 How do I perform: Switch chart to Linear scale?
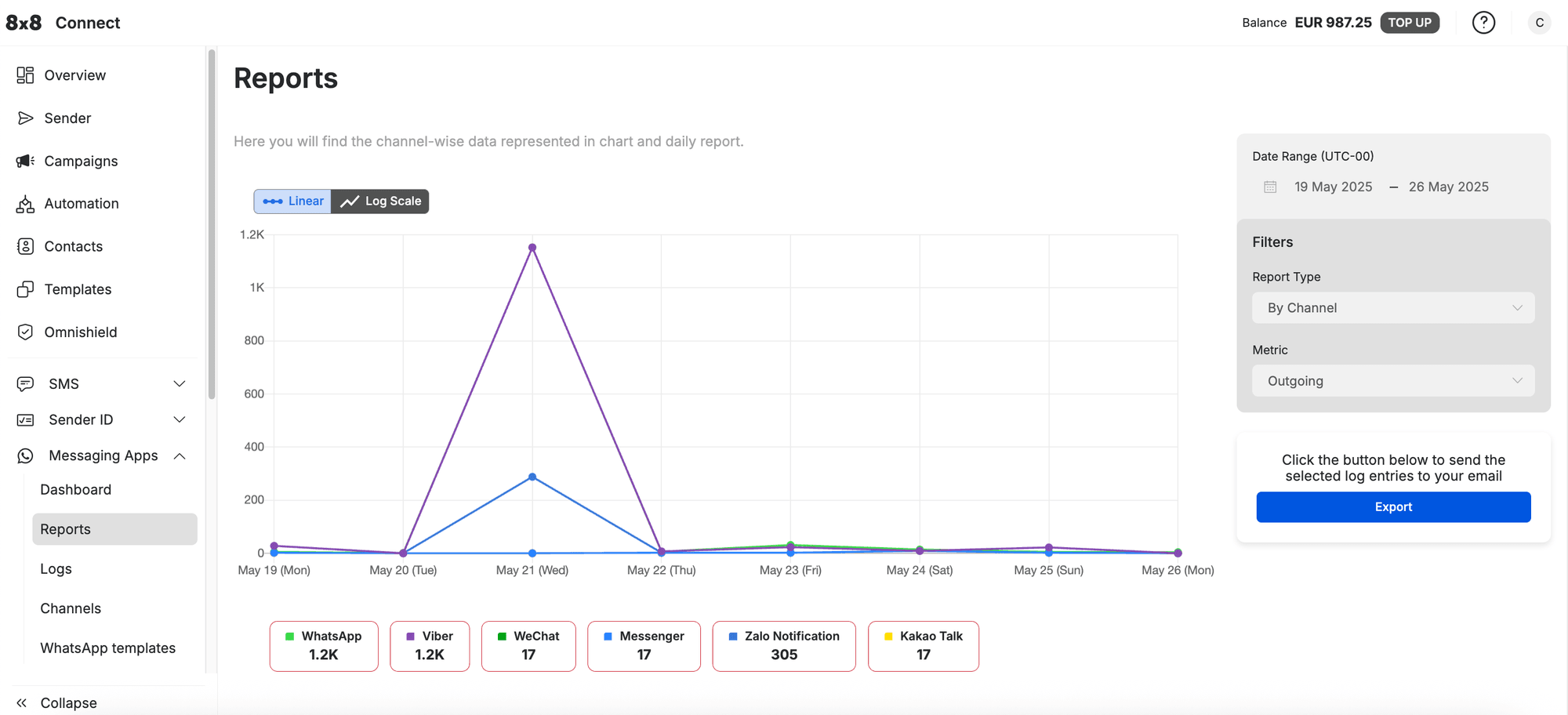(293, 201)
